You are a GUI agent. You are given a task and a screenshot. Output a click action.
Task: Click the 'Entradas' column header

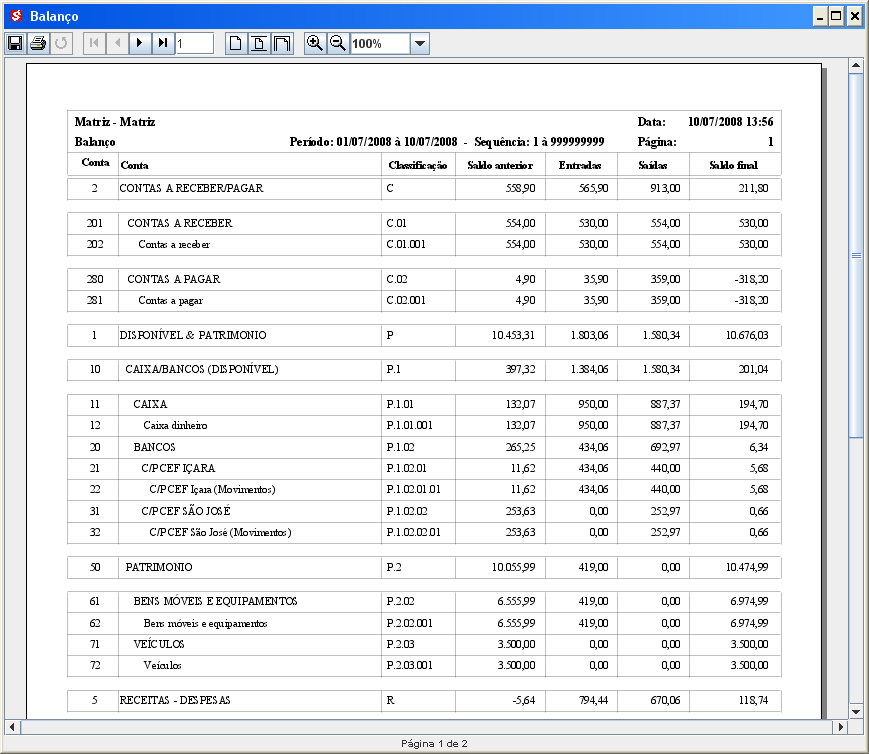click(x=580, y=166)
